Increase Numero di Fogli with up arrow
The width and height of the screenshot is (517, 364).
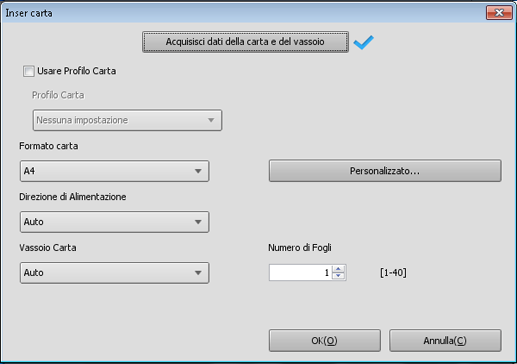pos(339,269)
